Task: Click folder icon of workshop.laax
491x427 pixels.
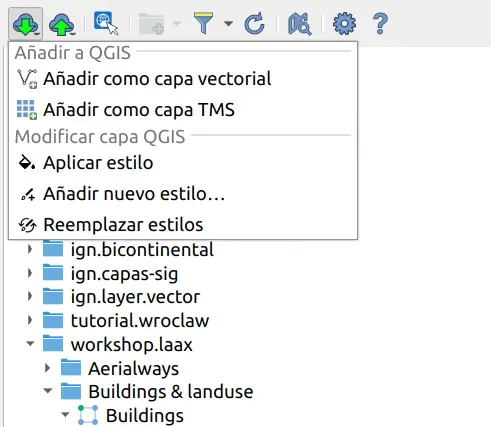Action: (53, 344)
